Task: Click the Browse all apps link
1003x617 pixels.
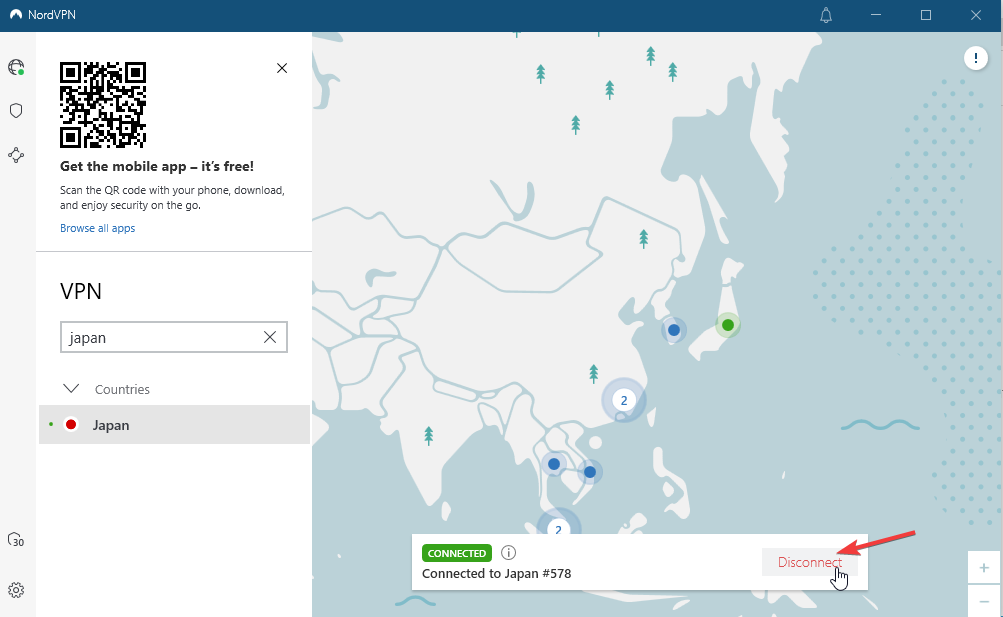Action: tap(97, 228)
